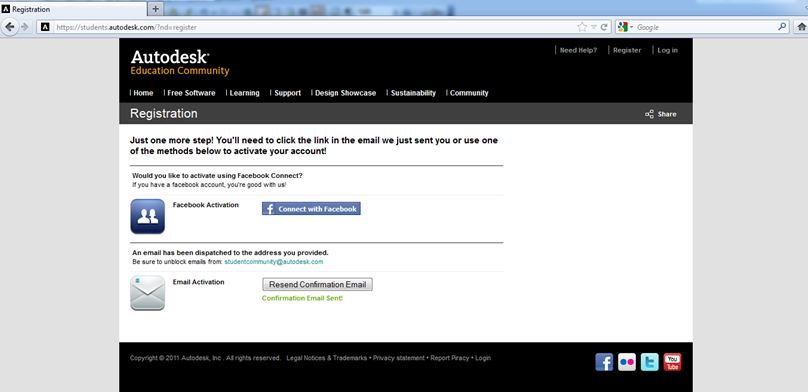Open the Privacy statement footer link

point(399,357)
